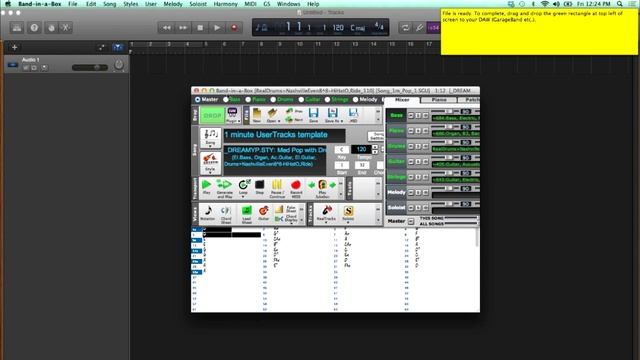Open the RealTracks dropdown icon
Viewport: 640px width, 360px height.
[326, 214]
